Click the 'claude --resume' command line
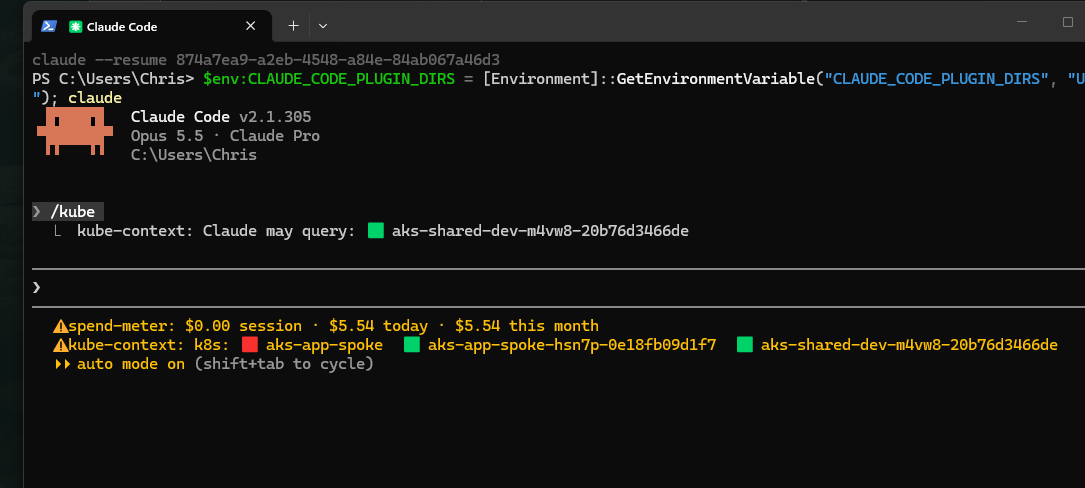 (266, 60)
